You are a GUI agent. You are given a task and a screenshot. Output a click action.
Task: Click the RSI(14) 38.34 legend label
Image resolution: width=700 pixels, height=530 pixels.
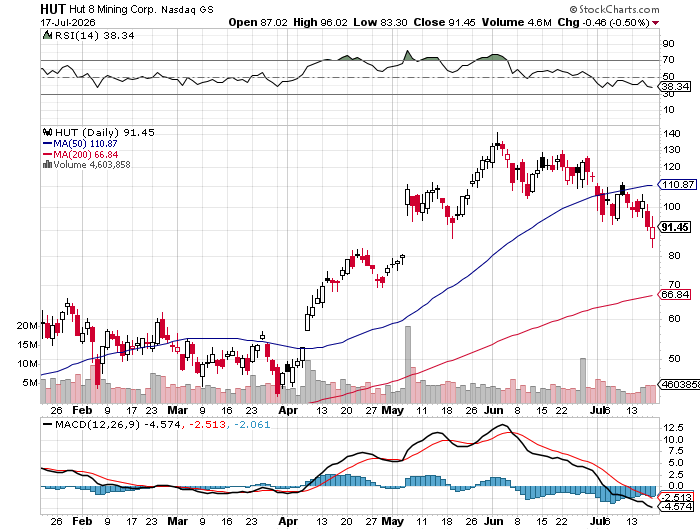point(94,36)
